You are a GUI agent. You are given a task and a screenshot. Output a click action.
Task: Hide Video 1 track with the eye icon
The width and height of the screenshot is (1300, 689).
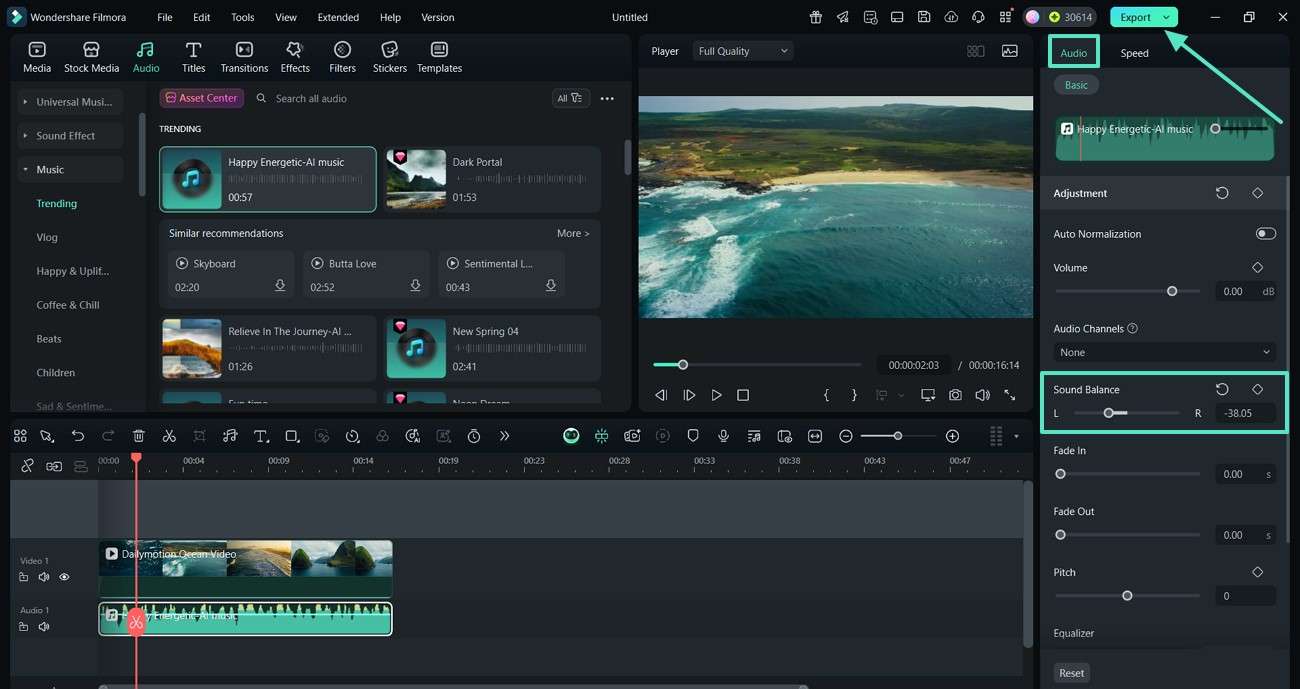(x=64, y=577)
